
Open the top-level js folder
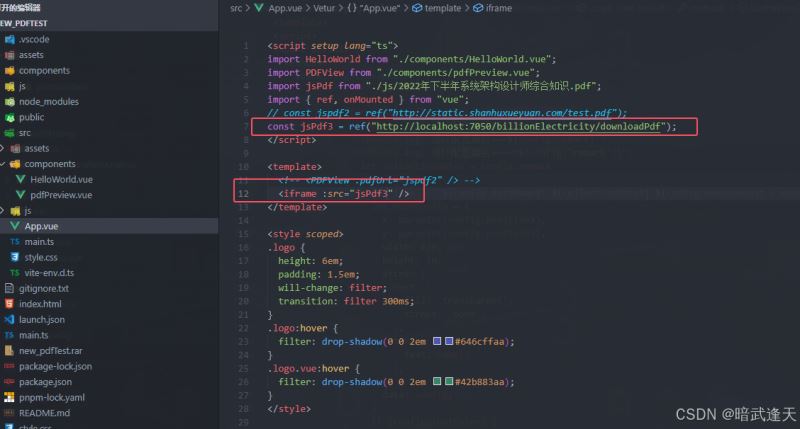(22, 86)
